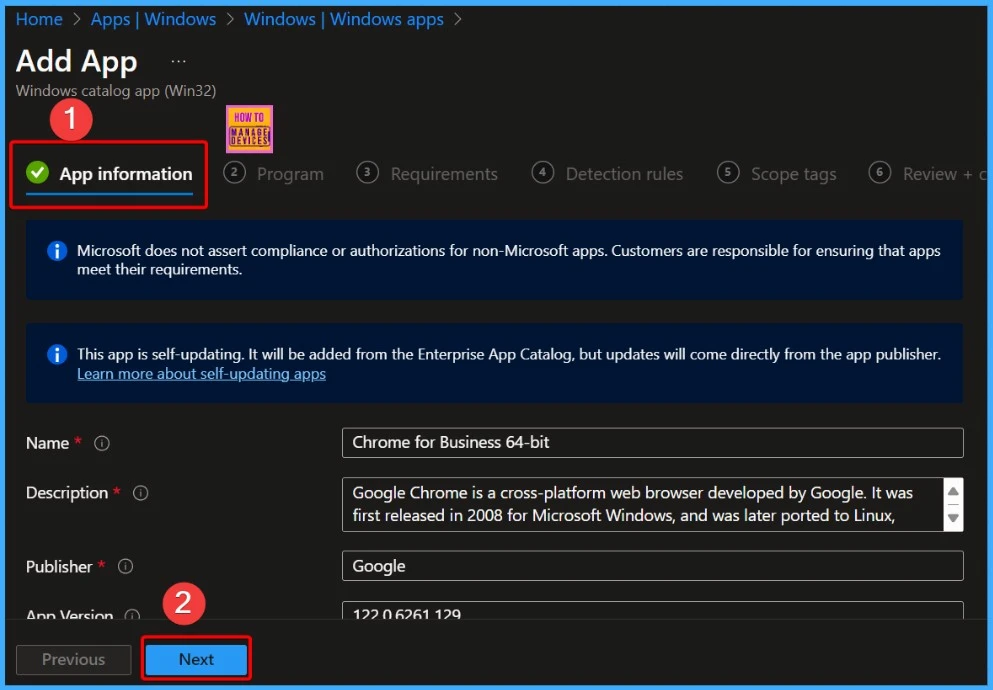Click the Name field label
This screenshot has height=690, width=993.
(x=47, y=443)
